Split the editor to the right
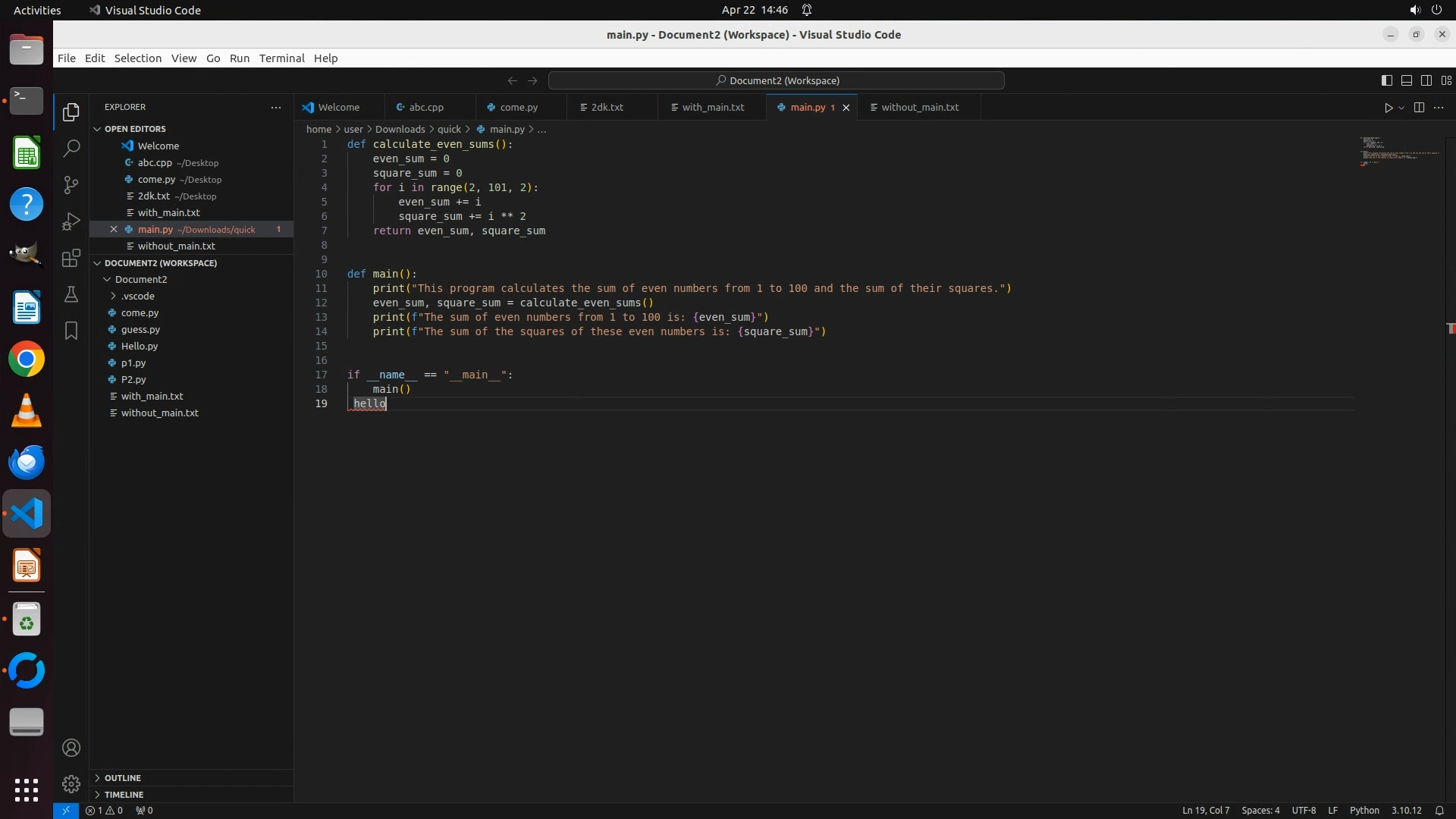 pos(1419,108)
